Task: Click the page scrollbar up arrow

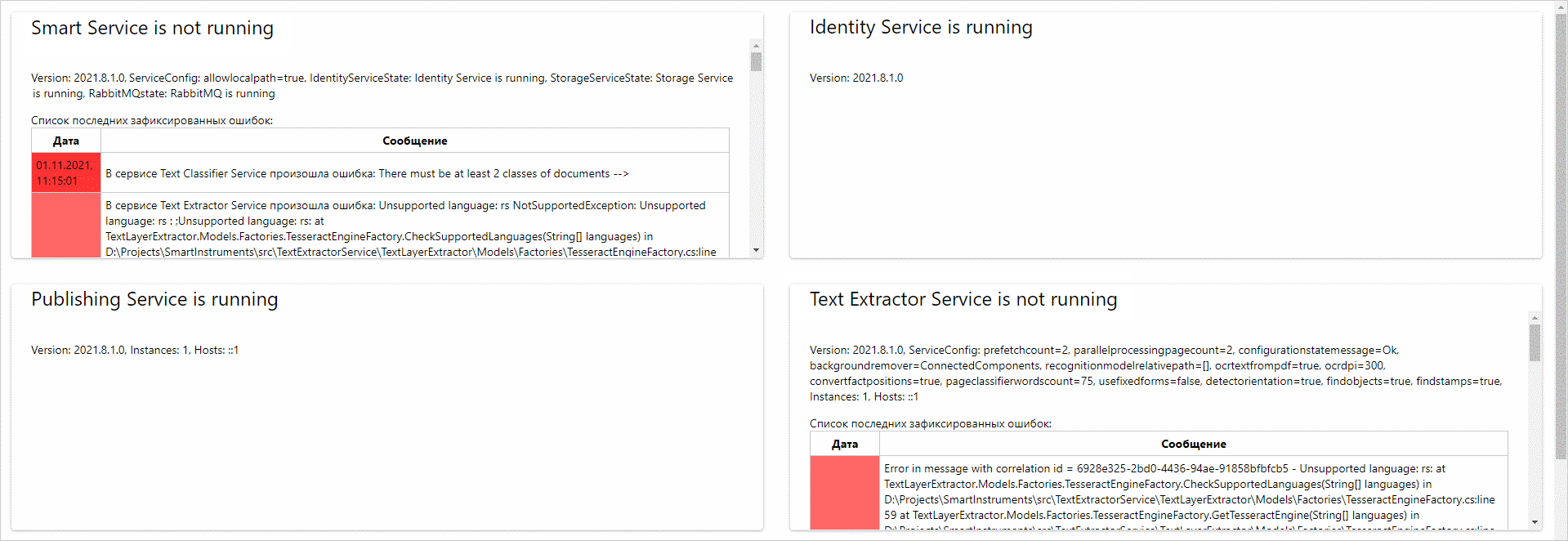Action: (x=1561, y=6)
